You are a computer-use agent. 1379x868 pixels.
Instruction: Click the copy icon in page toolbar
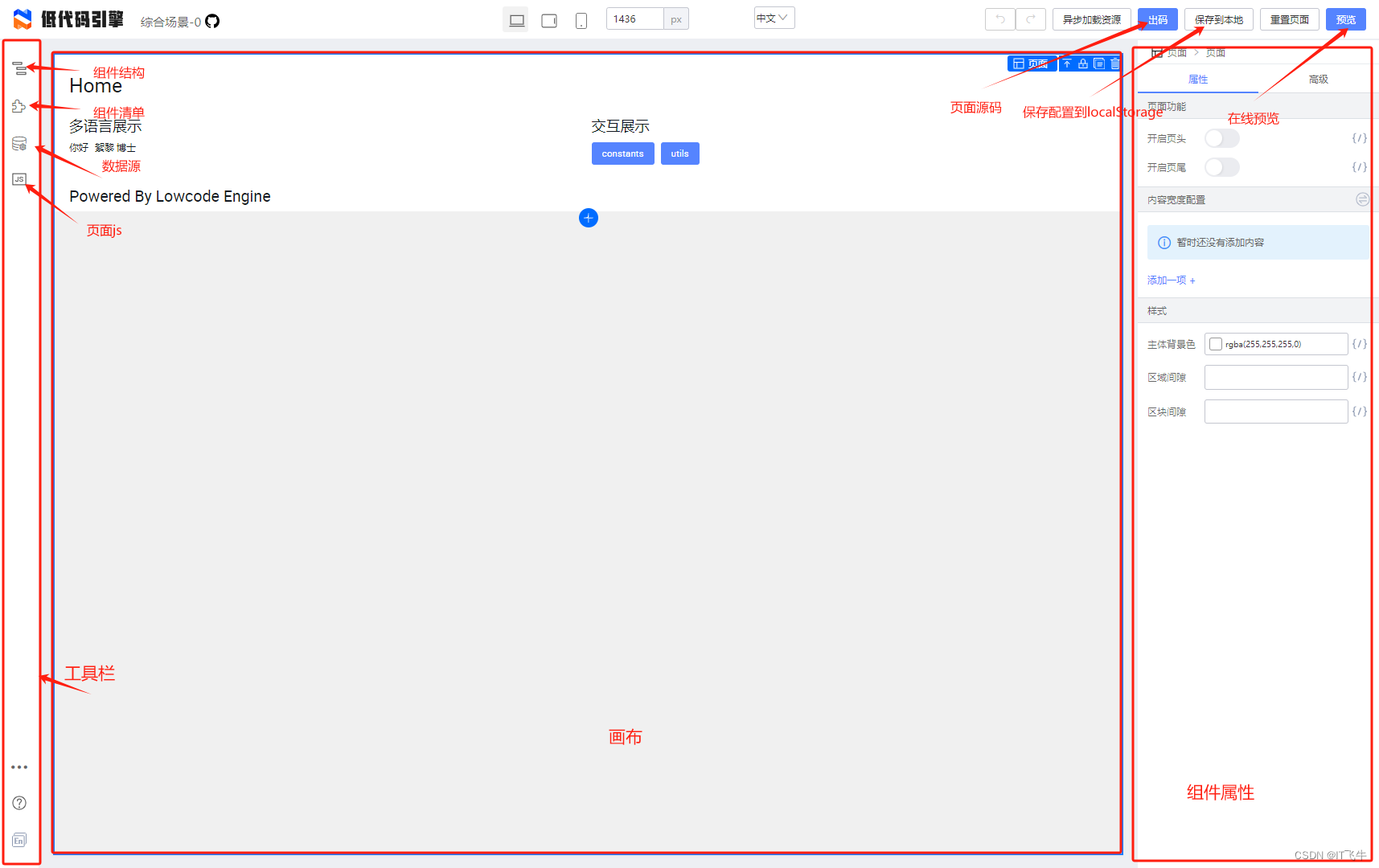[1099, 63]
